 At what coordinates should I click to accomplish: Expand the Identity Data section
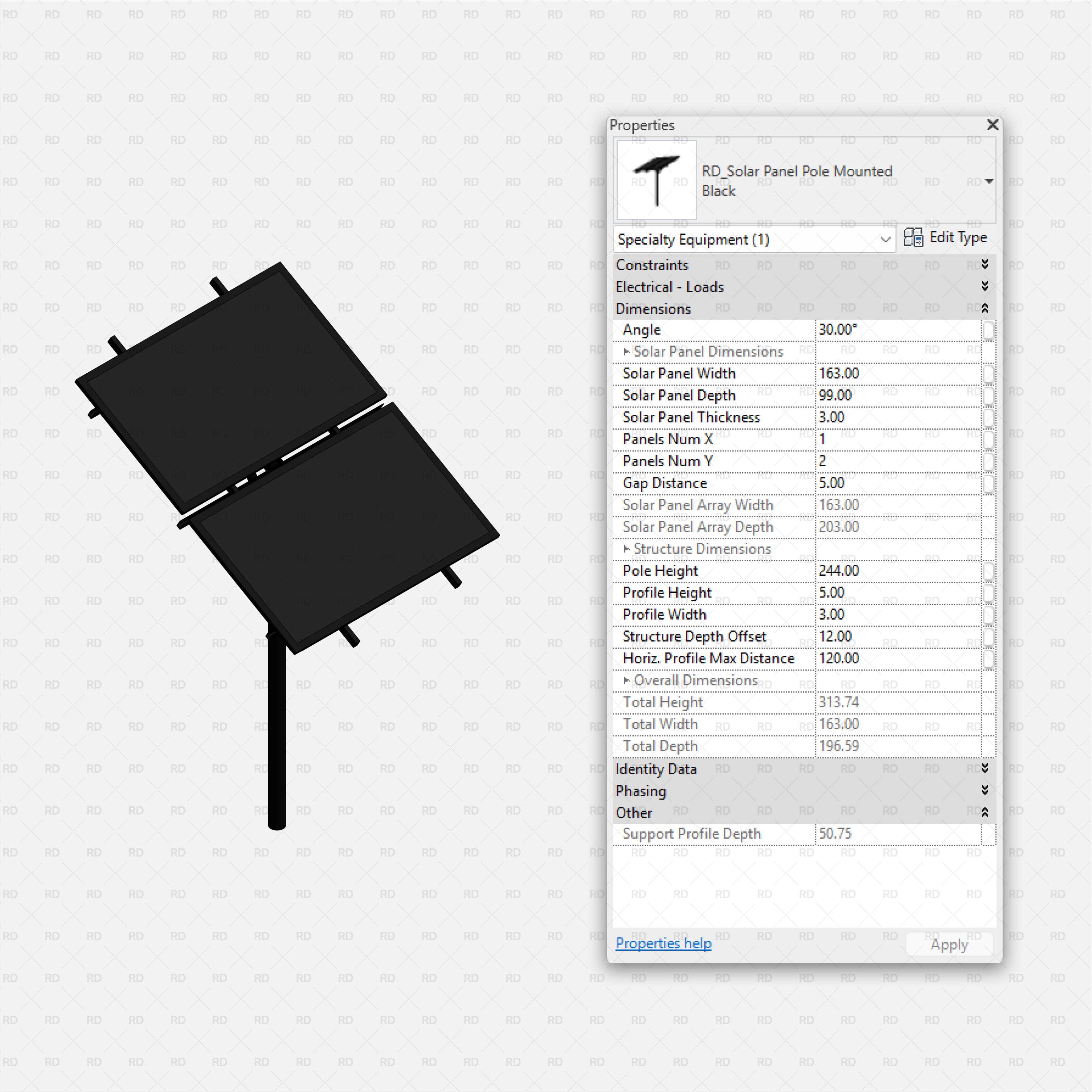[x=985, y=768]
